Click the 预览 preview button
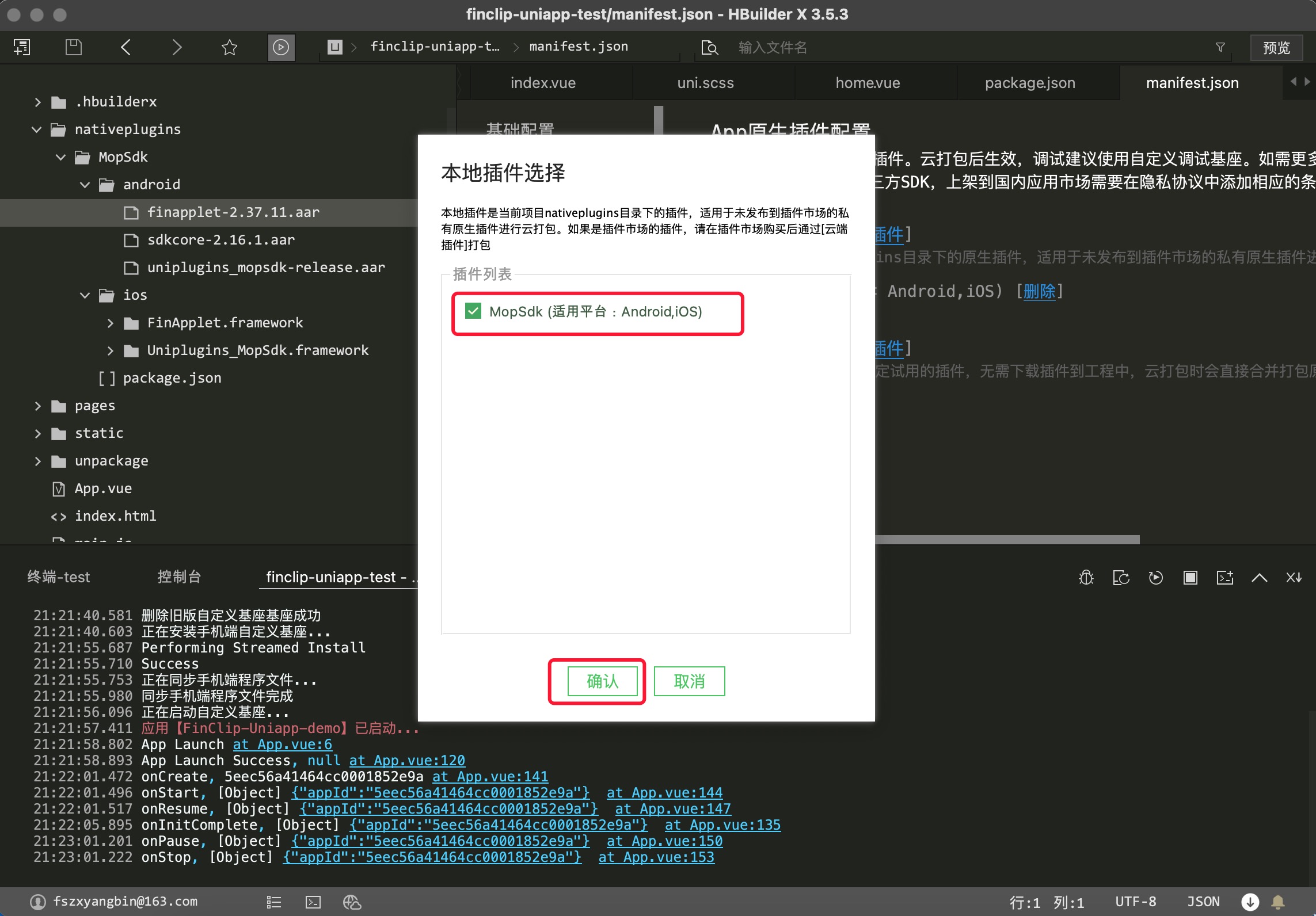This screenshot has width=1316, height=916. coord(1276,47)
